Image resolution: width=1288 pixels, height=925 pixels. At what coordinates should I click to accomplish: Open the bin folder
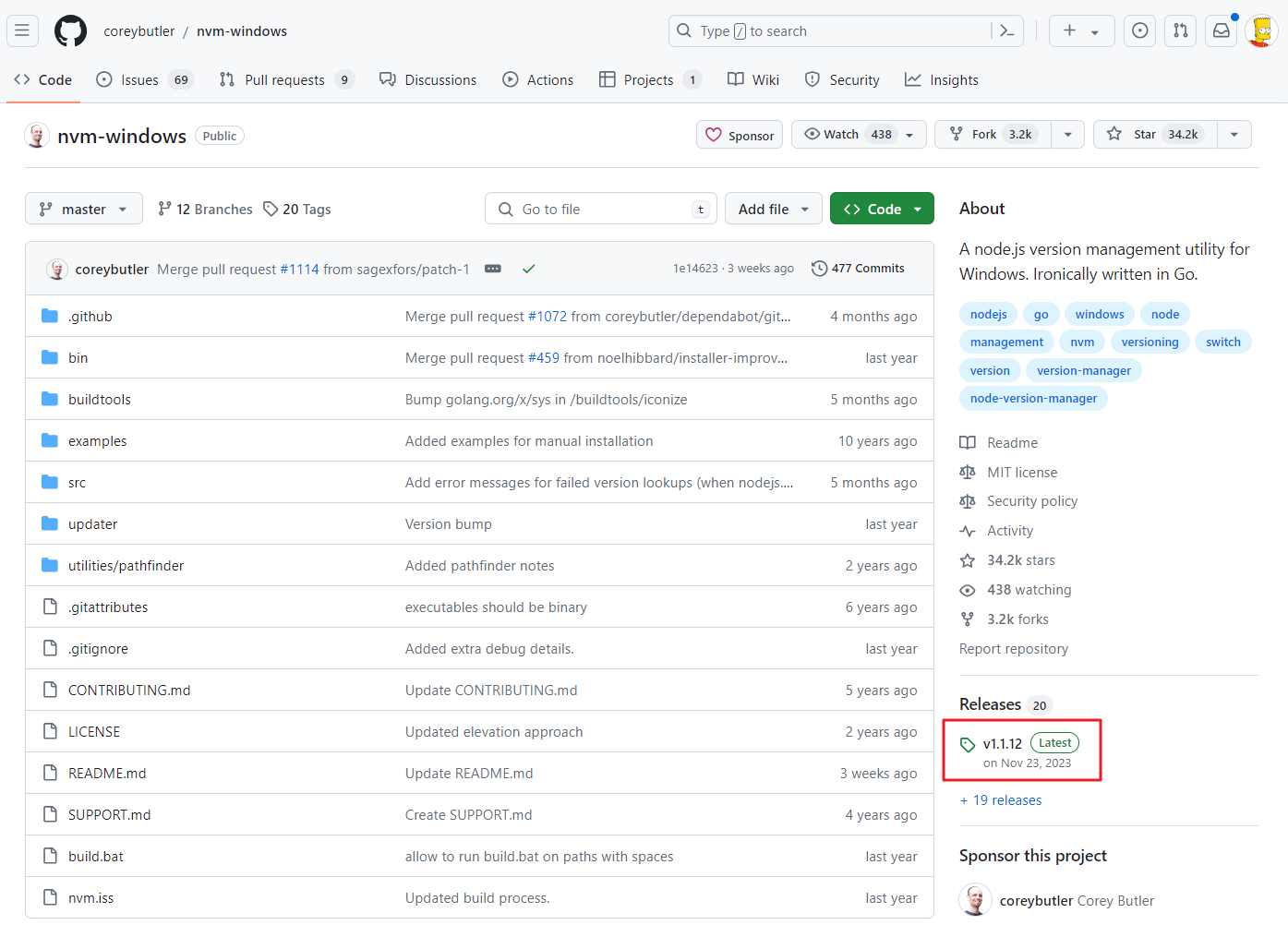tap(78, 358)
